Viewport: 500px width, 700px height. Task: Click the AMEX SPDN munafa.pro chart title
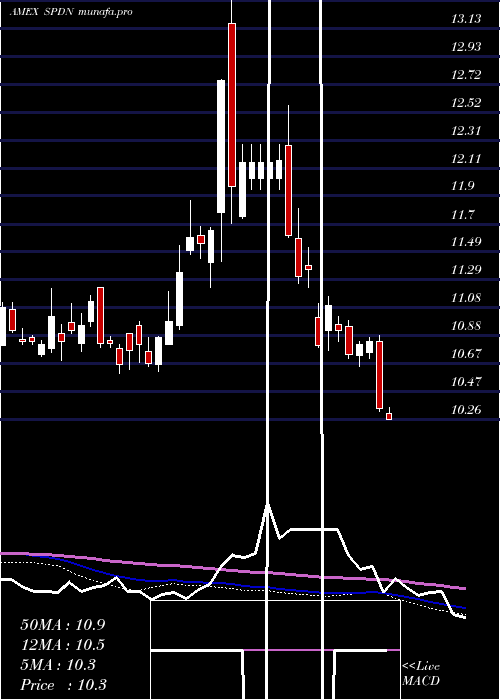pos(71,12)
